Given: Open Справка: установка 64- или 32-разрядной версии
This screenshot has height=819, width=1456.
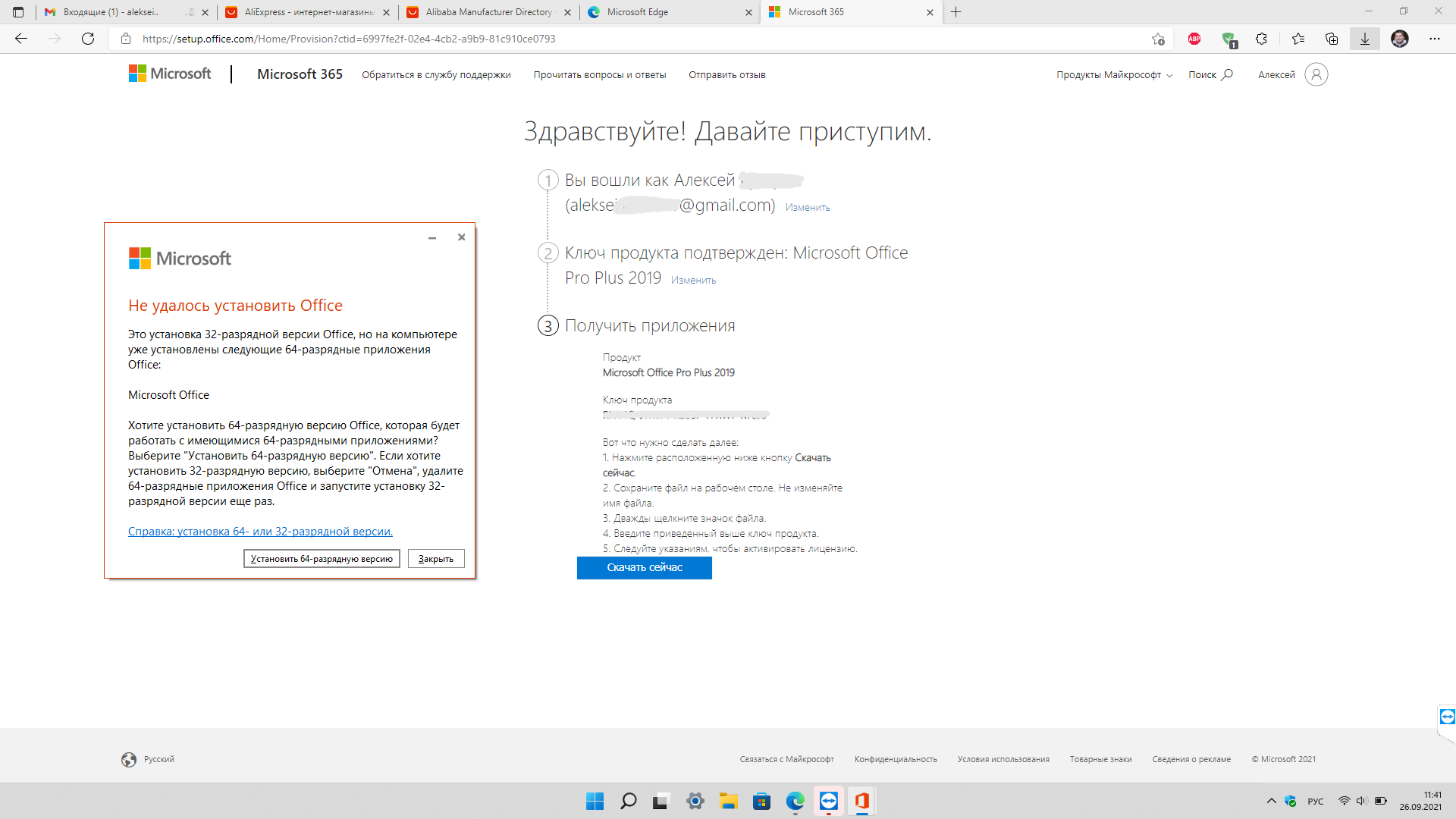Looking at the screenshot, I should click(260, 532).
